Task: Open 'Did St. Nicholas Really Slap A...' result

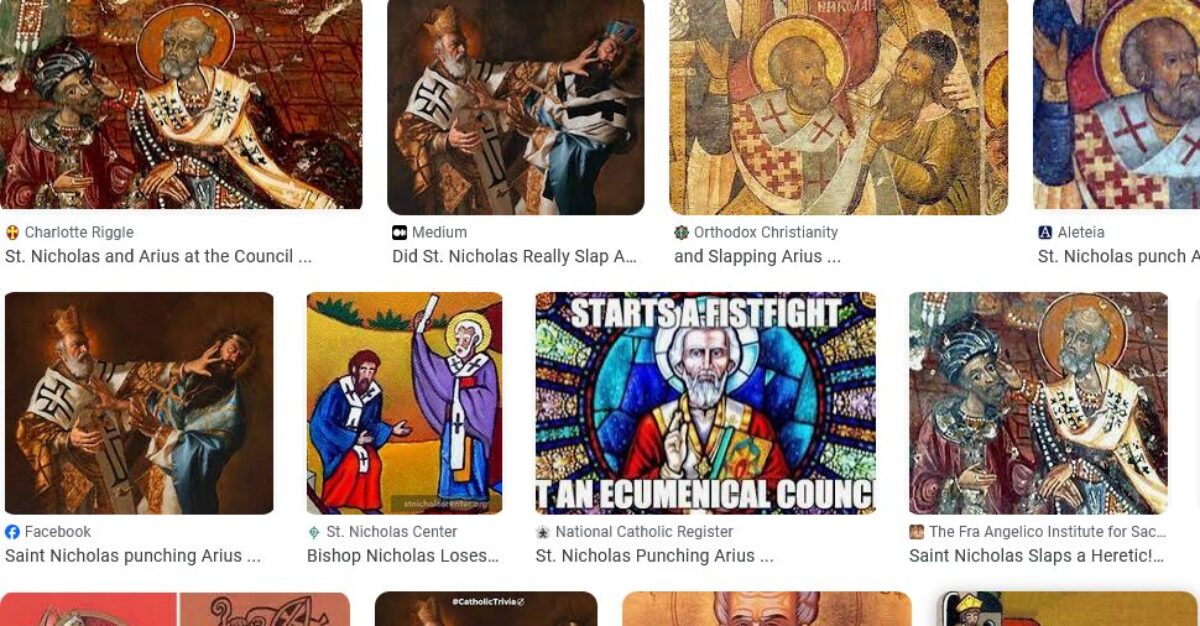Action: (x=515, y=256)
